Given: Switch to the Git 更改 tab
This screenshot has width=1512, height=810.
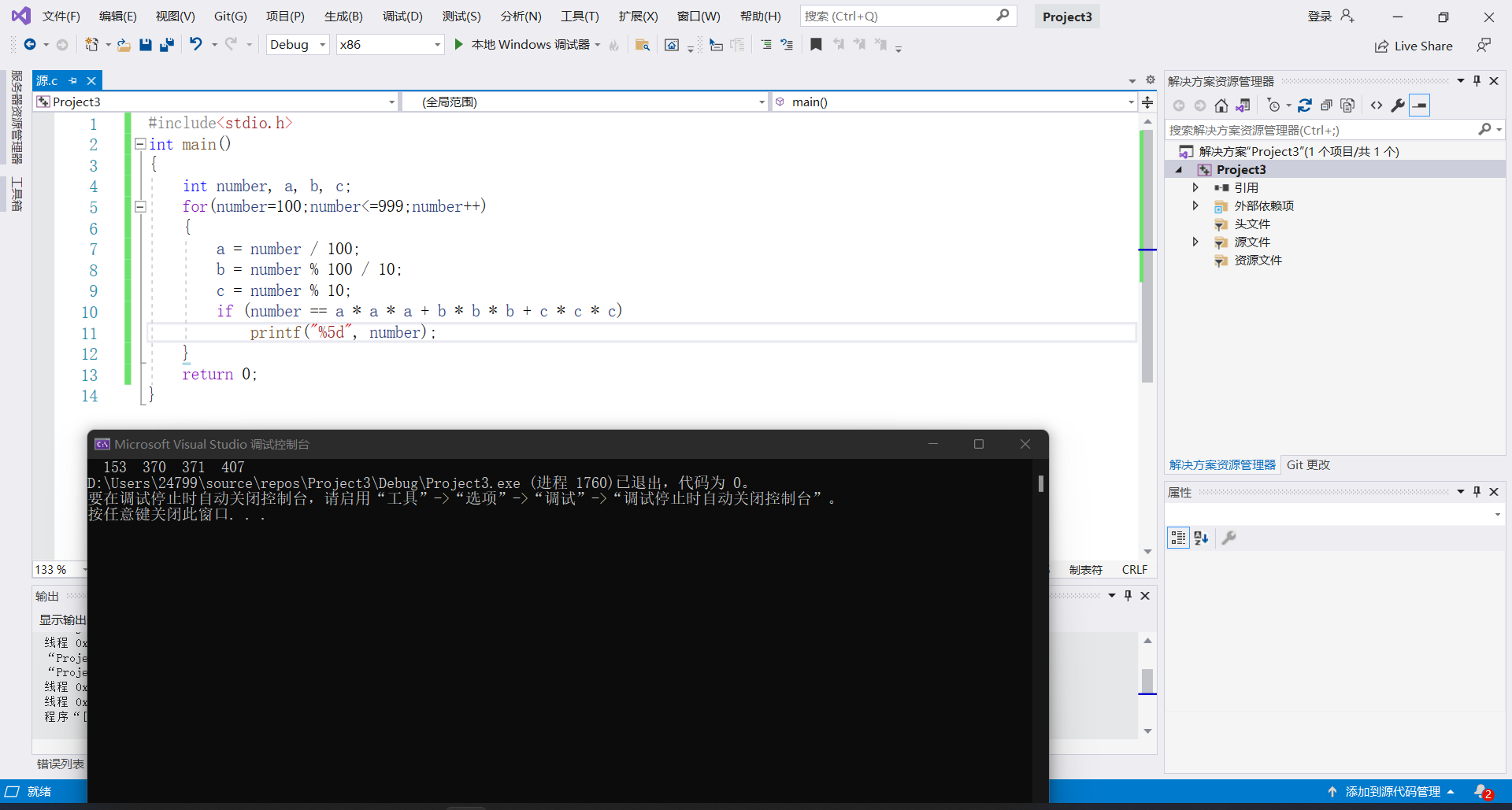Looking at the screenshot, I should 1308,465.
